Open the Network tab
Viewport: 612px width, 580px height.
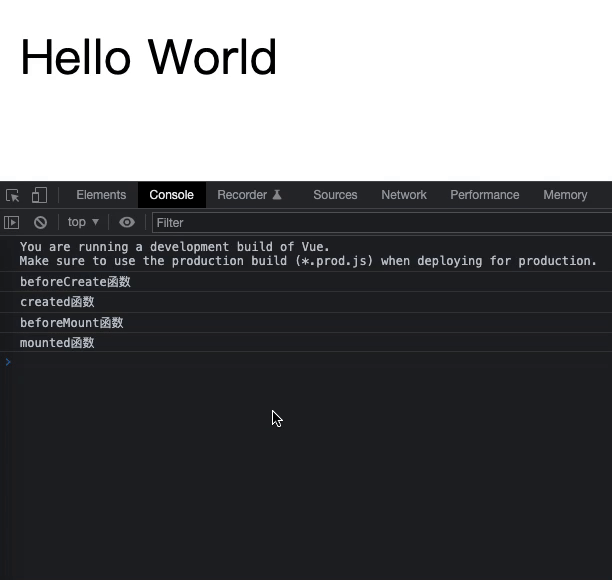(404, 195)
